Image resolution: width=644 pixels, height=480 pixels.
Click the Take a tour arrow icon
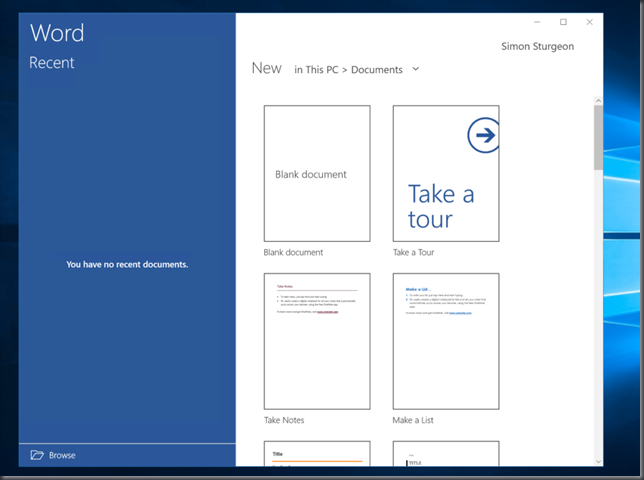click(483, 135)
